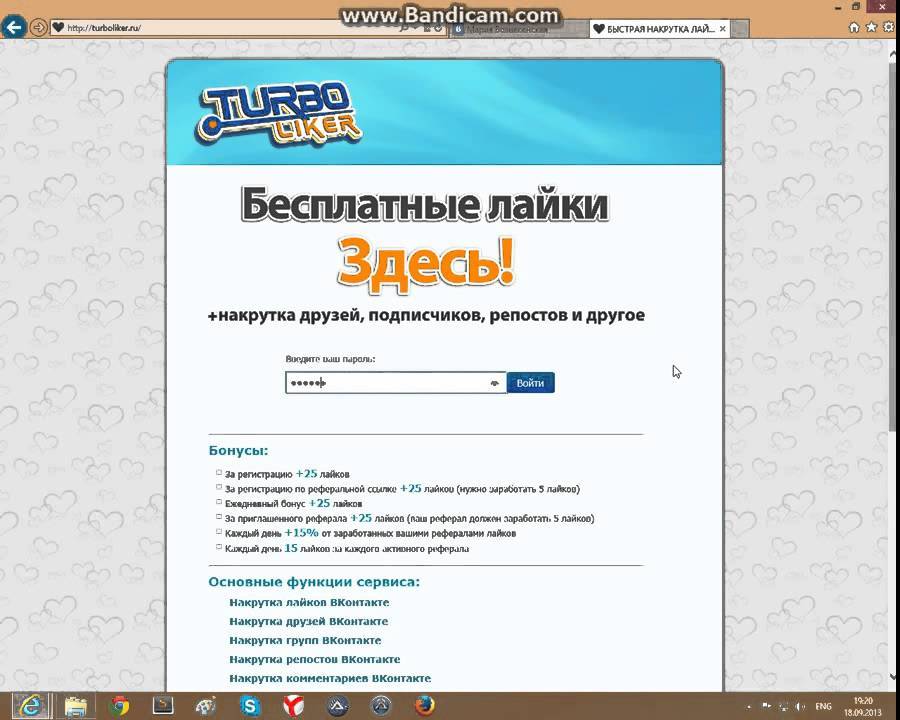The height and width of the screenshot is (720, 900).
Task: Click the Бонусы: heading text
Action: pyautogui.click(x=238, y=451)
